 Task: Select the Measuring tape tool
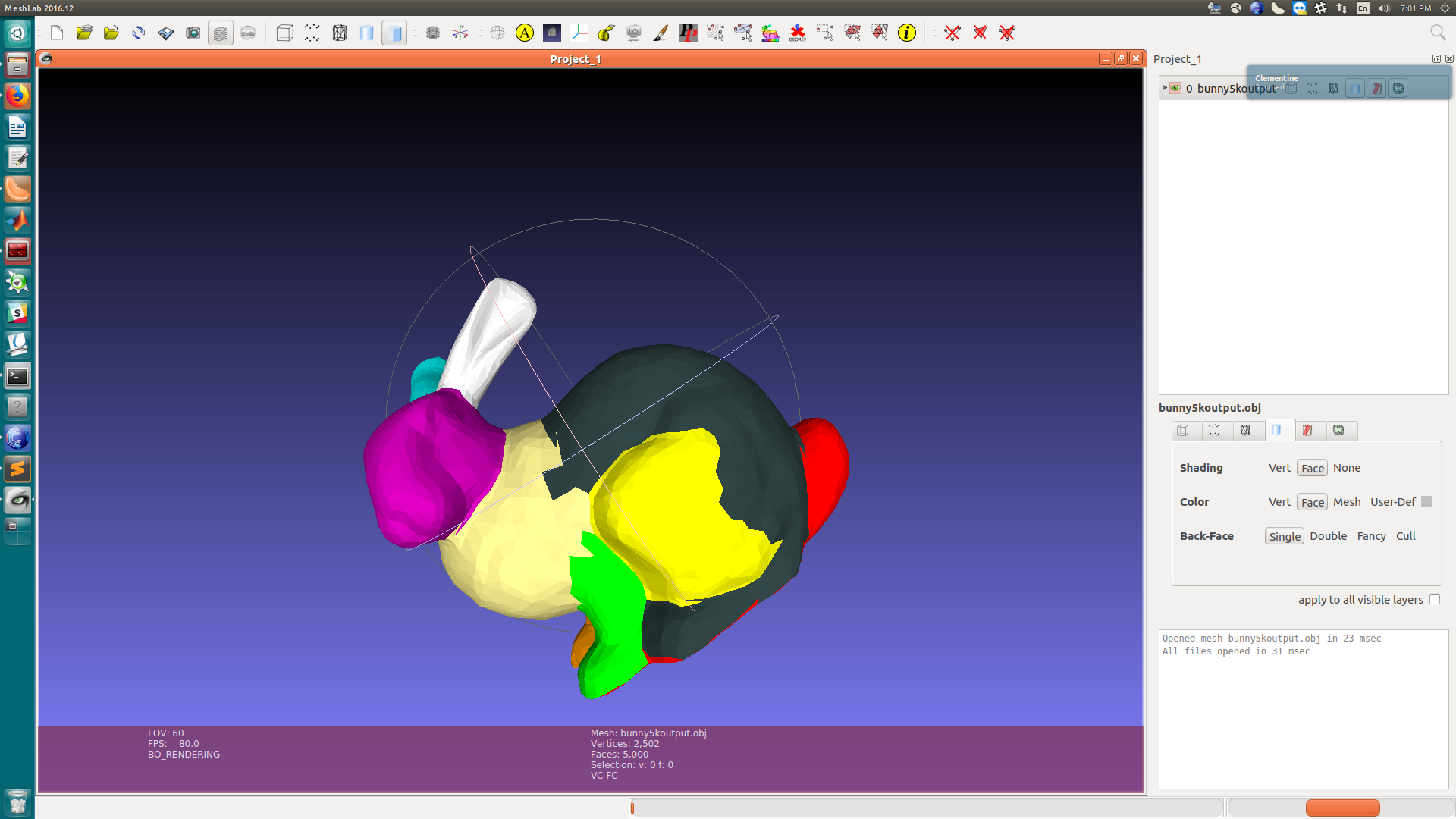tap(606, 33)
